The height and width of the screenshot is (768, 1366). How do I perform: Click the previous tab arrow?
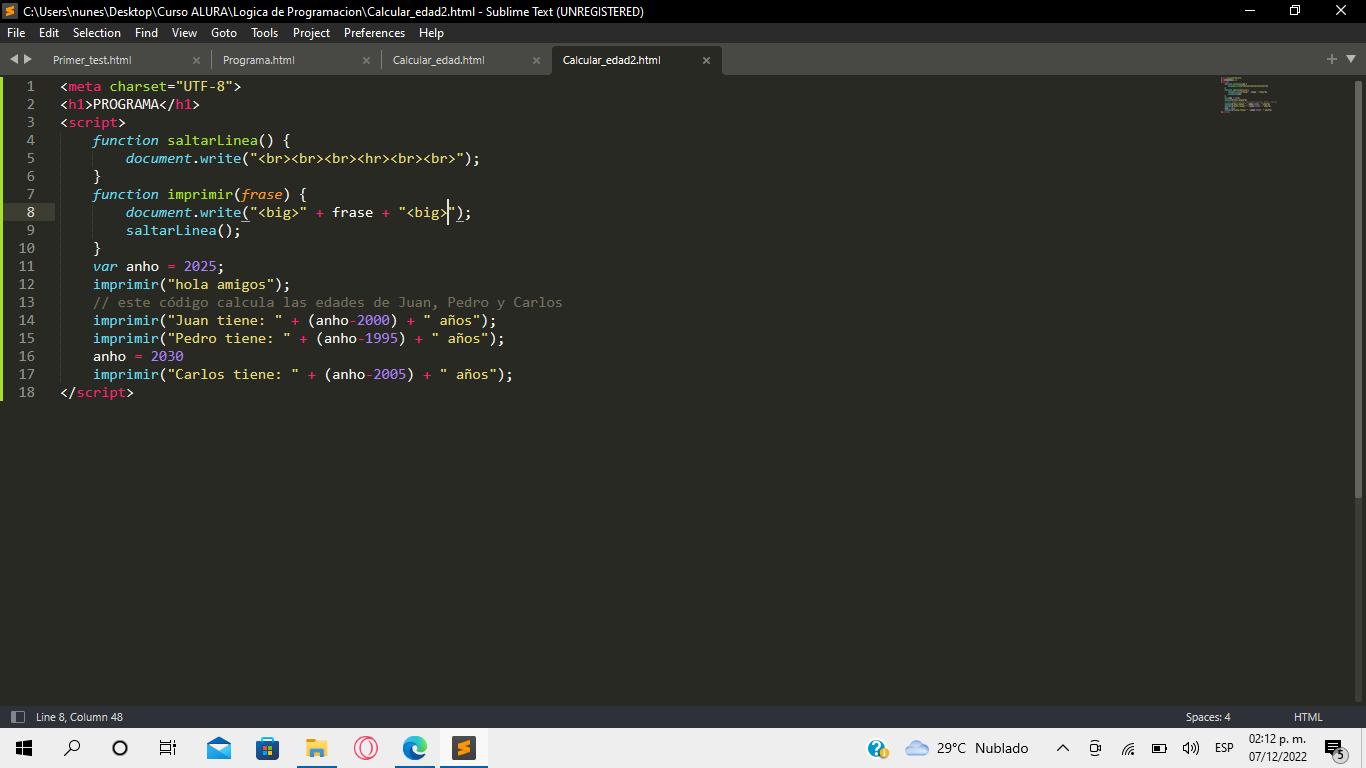click(x=14, y=60)
